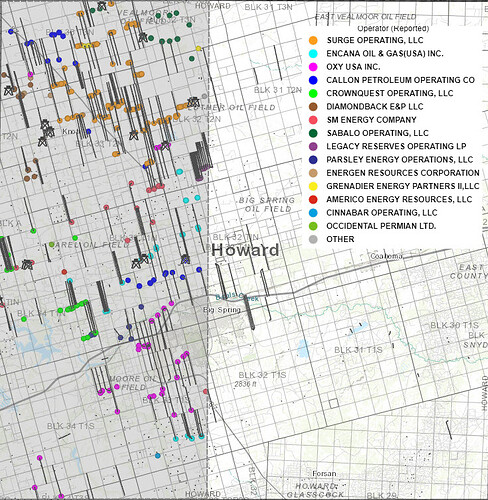The width and height of the screenshot is (488, 500).
Task: Click the SM Energy Company legend swatch
Action: 313,120
